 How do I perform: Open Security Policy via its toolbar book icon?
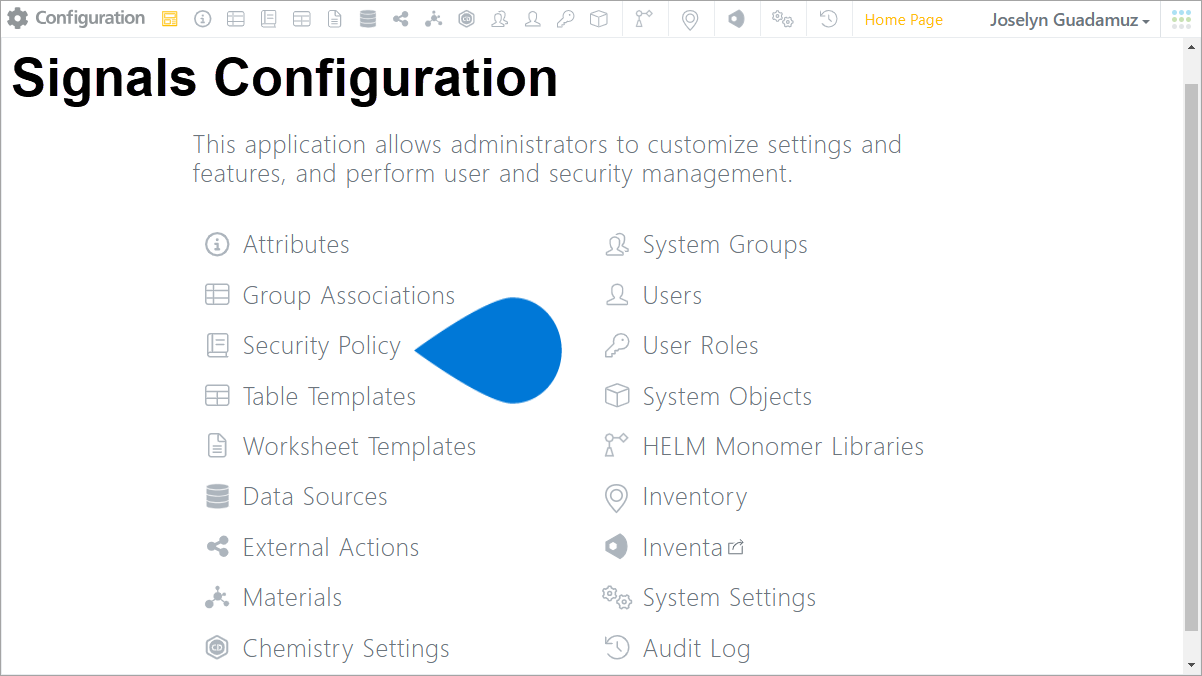tap(268, 19)
